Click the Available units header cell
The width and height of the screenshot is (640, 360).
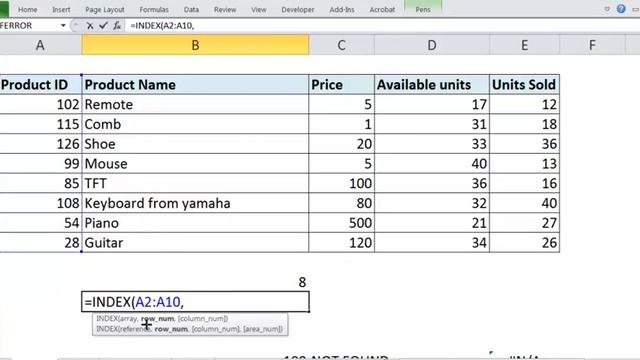point(432,84)
